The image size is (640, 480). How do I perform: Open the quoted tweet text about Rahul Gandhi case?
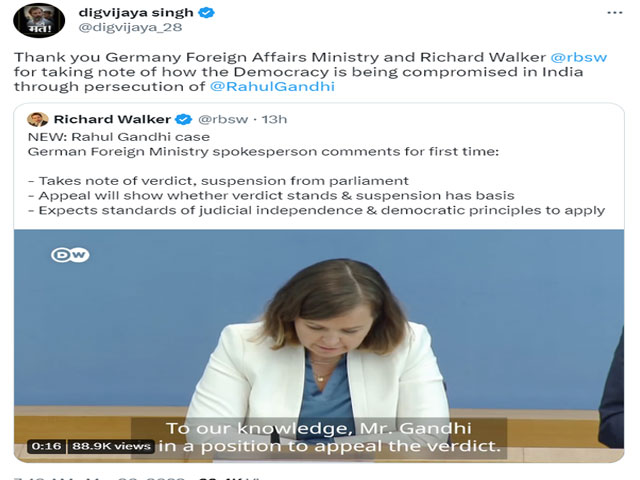tap(316, 173)
